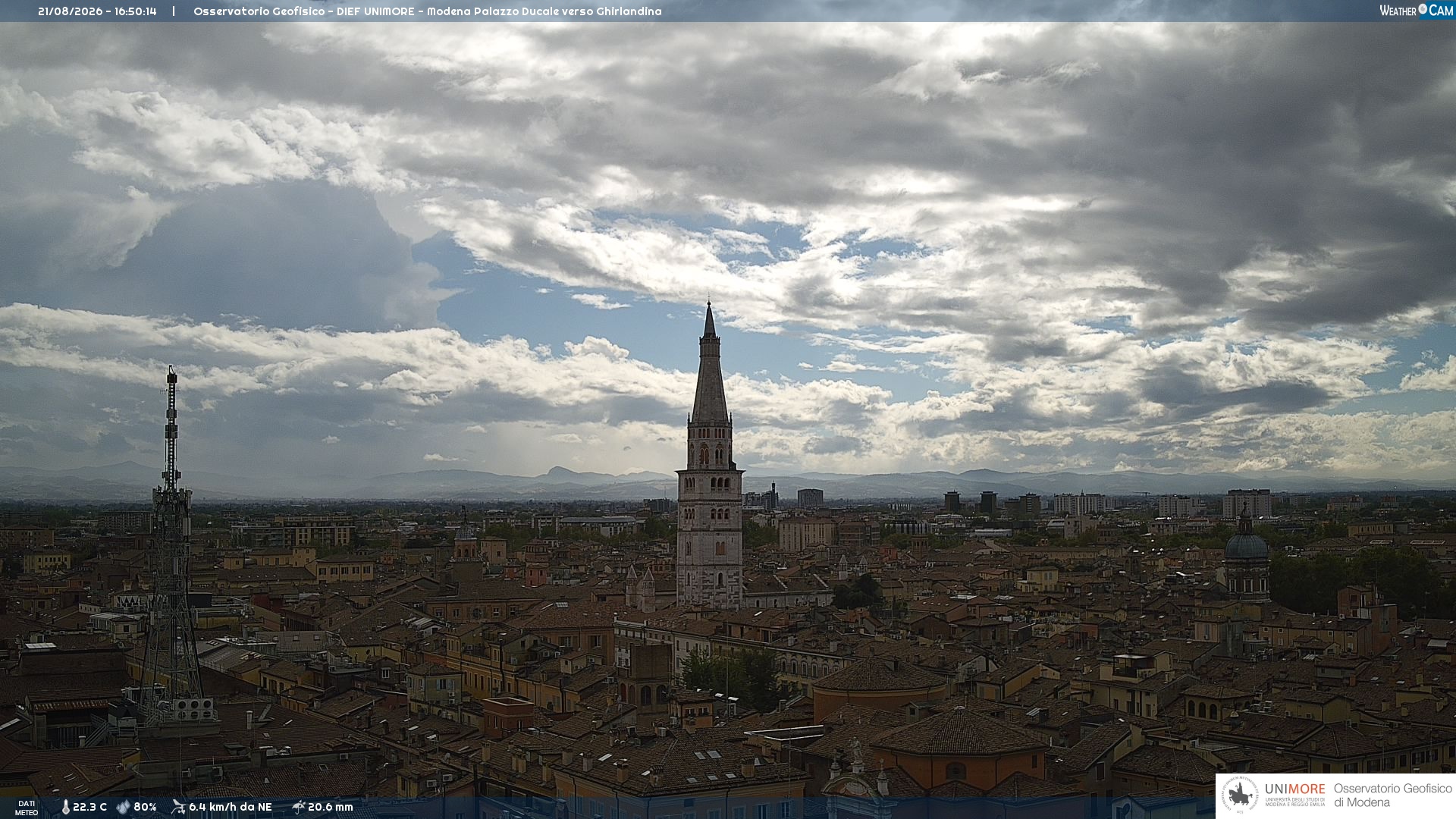Click the rain umbrella precipitation icon
The height and width of the screenshot is (819, 1456).
[298, 807]
